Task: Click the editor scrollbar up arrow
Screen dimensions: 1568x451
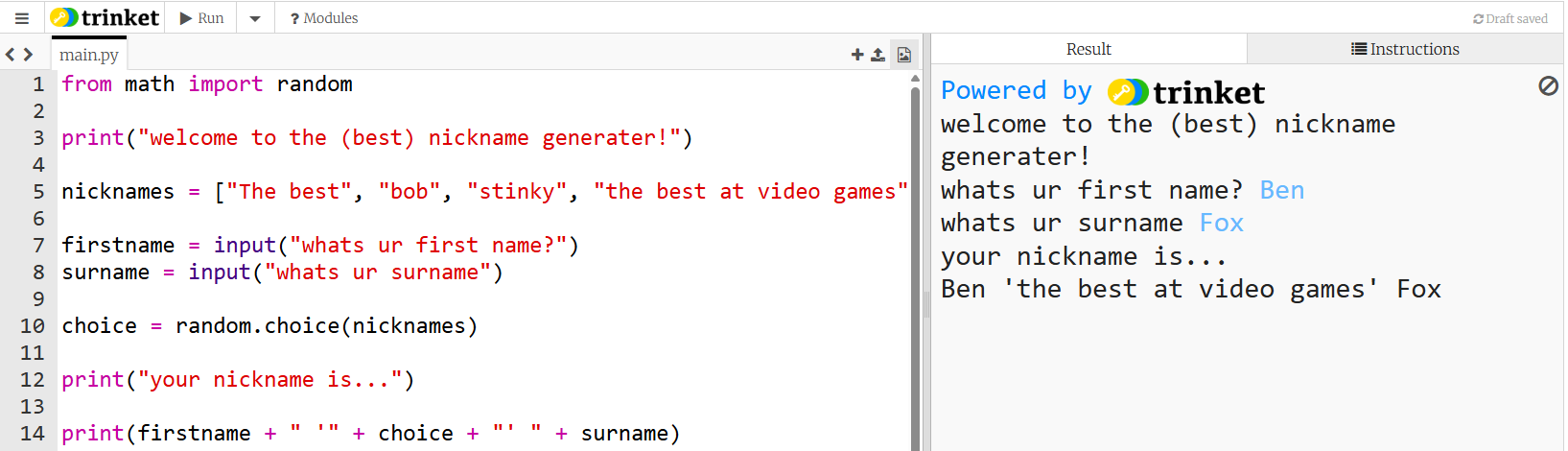Action: coord(915,79)
